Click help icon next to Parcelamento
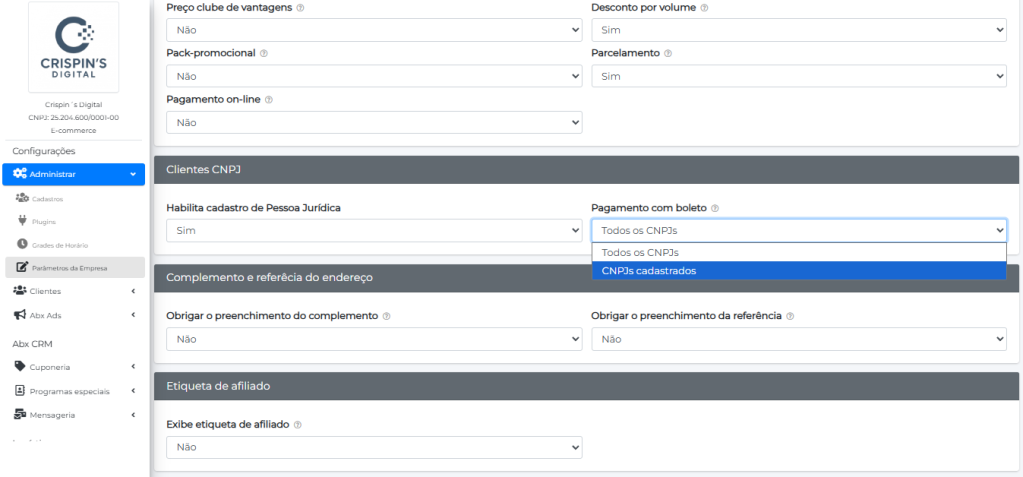The image size is (1023, 477). pyautogui.click(x=668, y=54)
